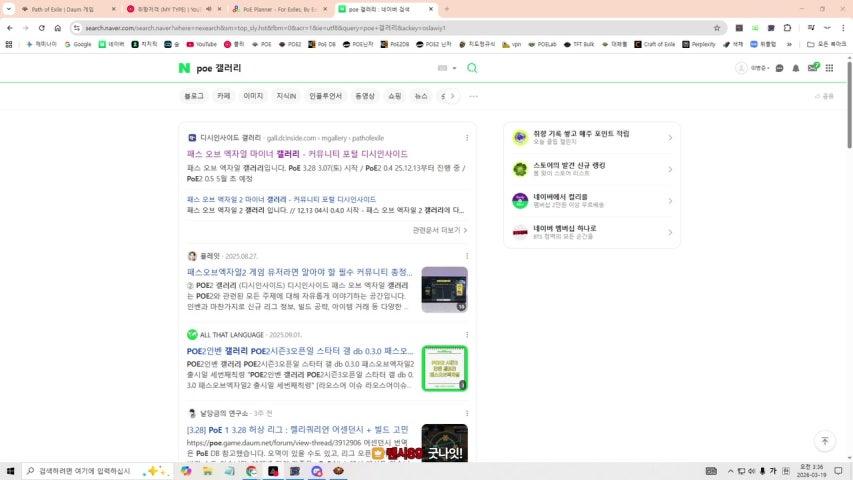This screenshot has width=853, height=480.
Task: Open the three-dot search options menu beside tabs
Action: [x=473, y=96]
